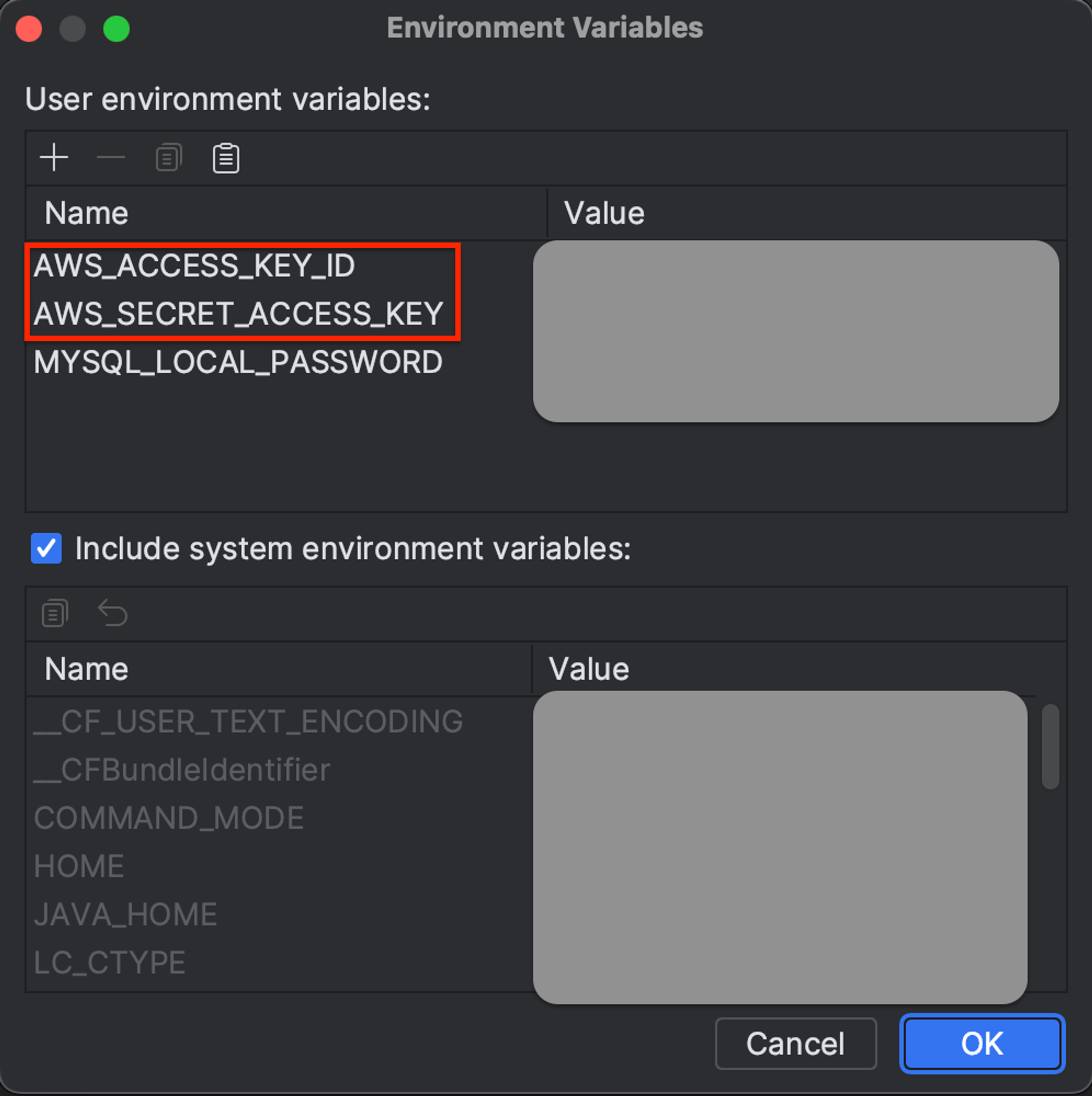Select the MYSQL_LOCAL_PASSWORD variable

239,362
